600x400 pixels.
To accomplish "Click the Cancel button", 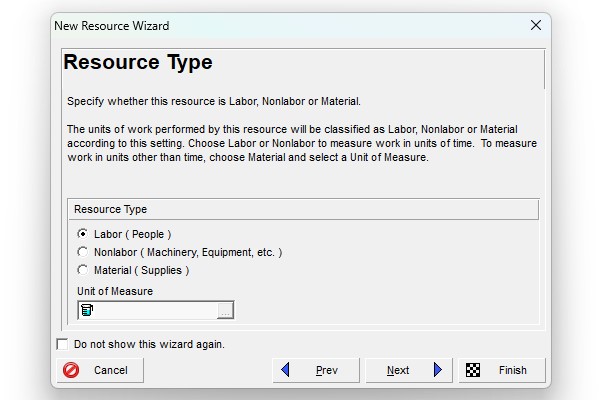I will 100,370.
